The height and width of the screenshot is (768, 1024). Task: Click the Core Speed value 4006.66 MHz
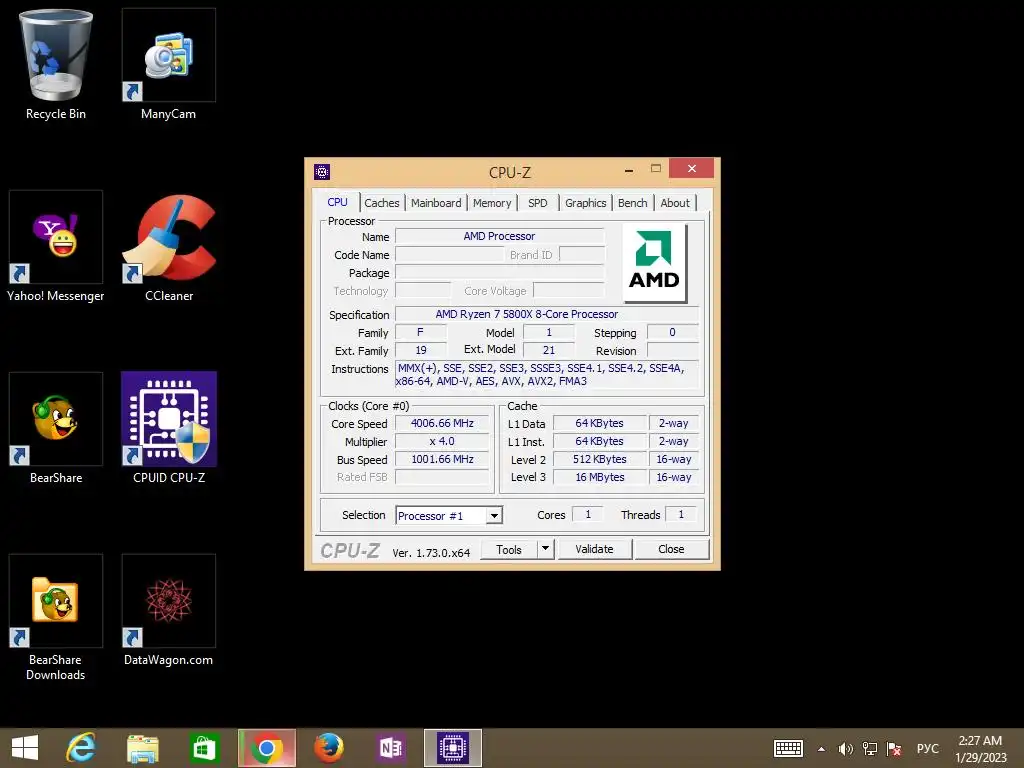click(442, 423)
